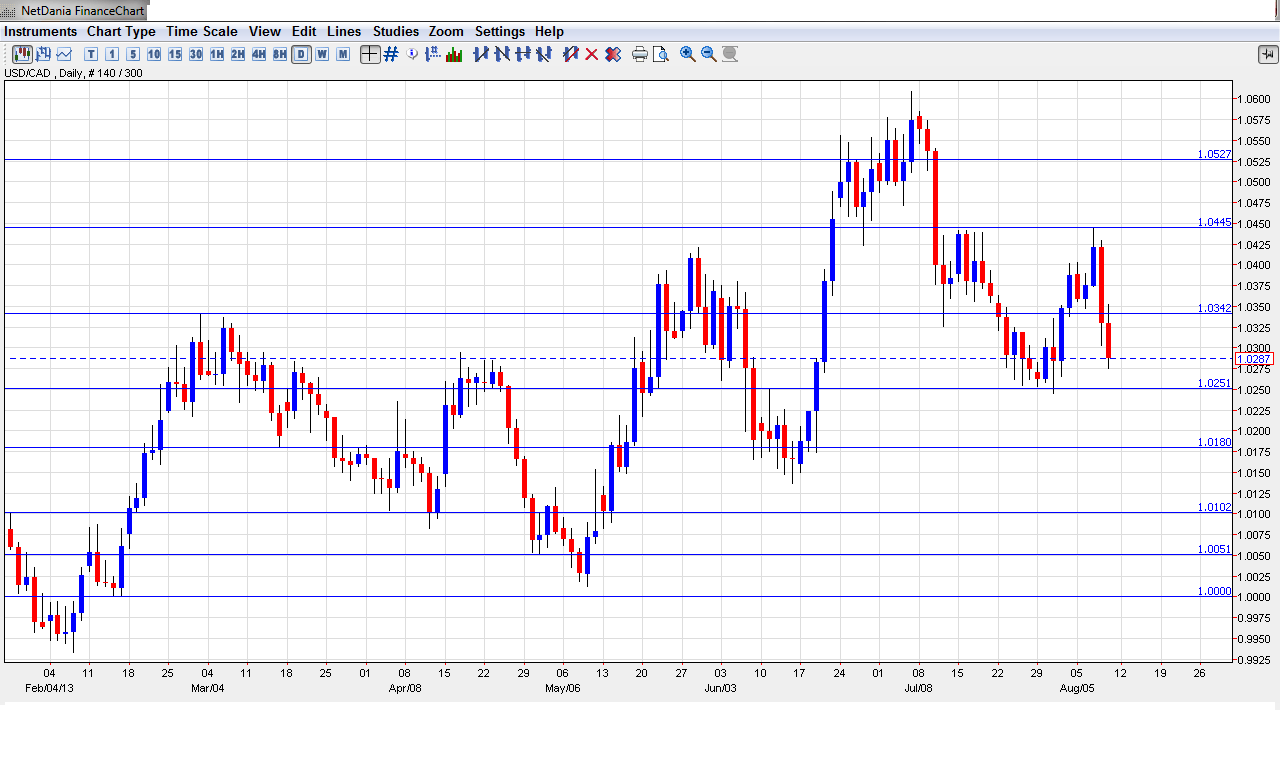The image size is (1280, 768).
Task: Open print preview icon
Action: (661, 54)
